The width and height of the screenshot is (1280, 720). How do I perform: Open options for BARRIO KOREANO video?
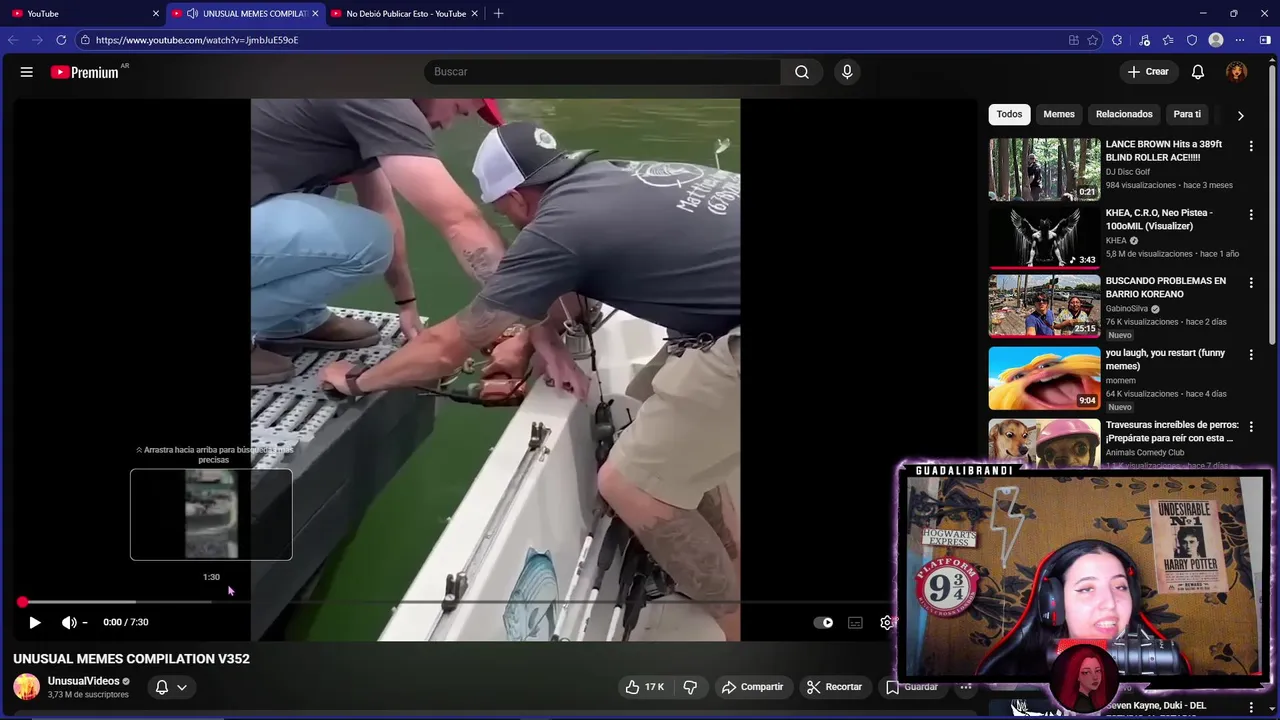coord(1250,283)
